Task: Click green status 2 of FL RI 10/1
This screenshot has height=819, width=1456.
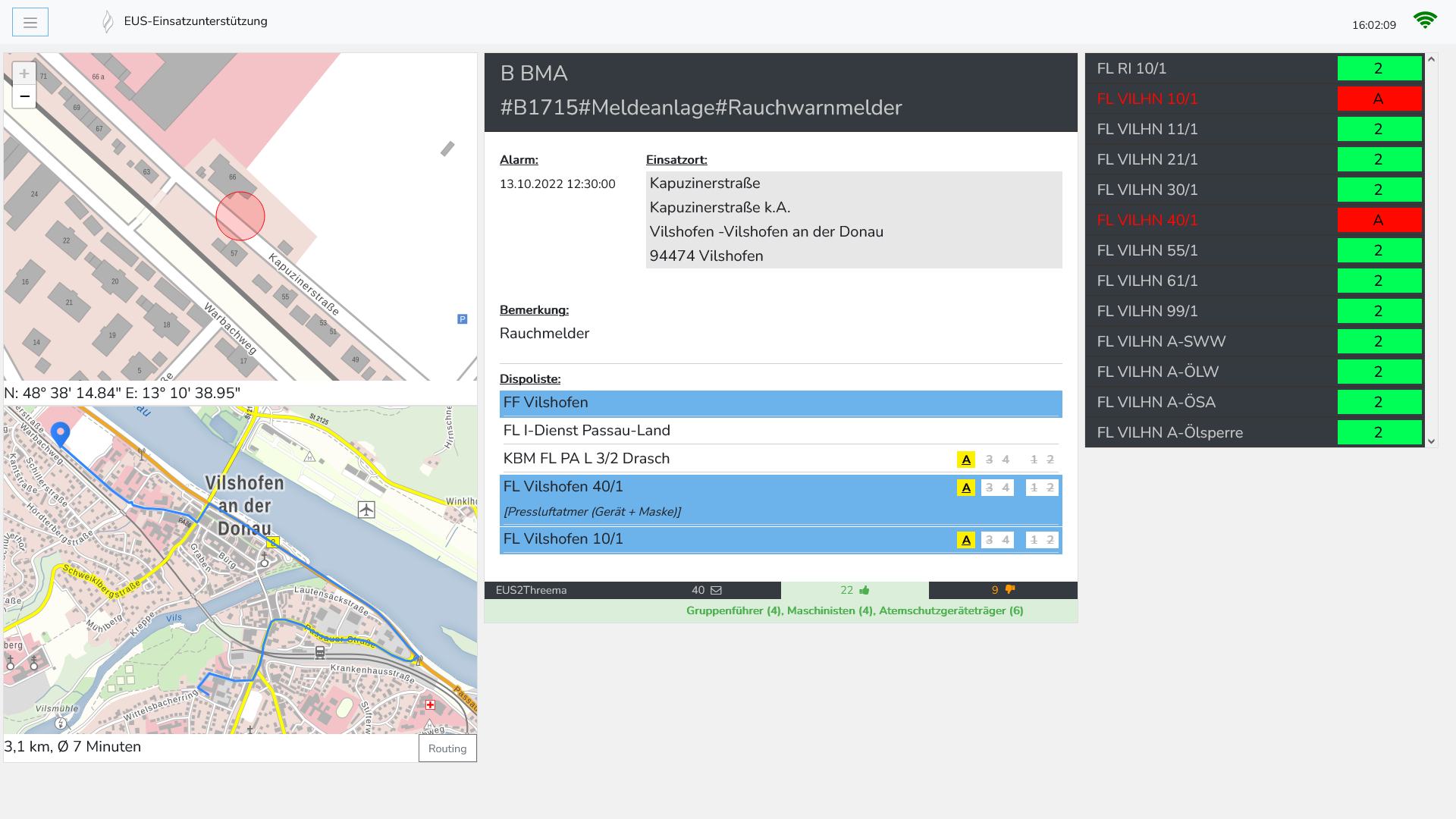Action: pyautogui.click(x=1379, y=68)
